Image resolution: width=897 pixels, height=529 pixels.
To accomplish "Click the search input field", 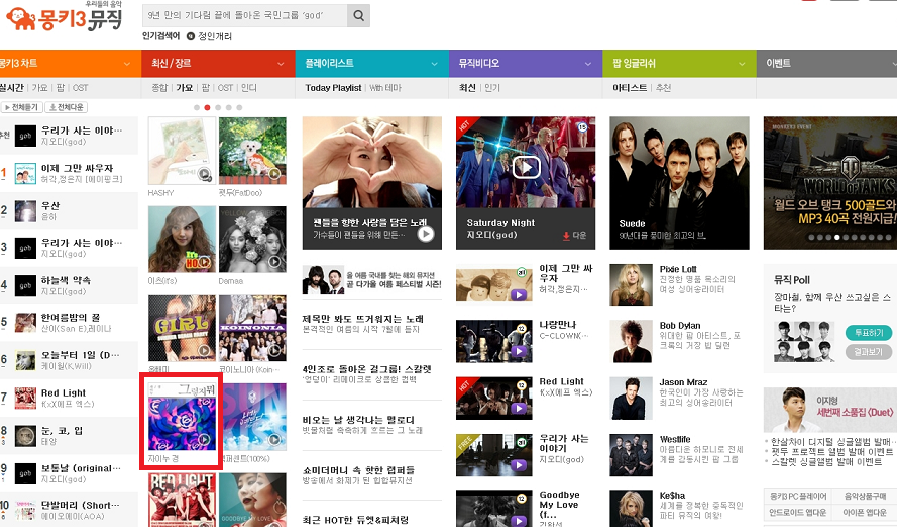I will tap(245, 15).
